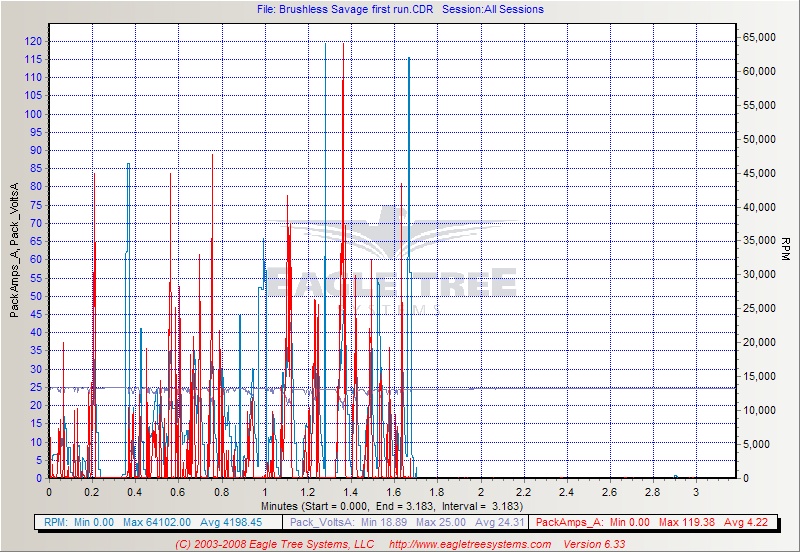
Task: Click the 'RPM: Min 0.00' legend entry
Action: click(x=79, y=522)
